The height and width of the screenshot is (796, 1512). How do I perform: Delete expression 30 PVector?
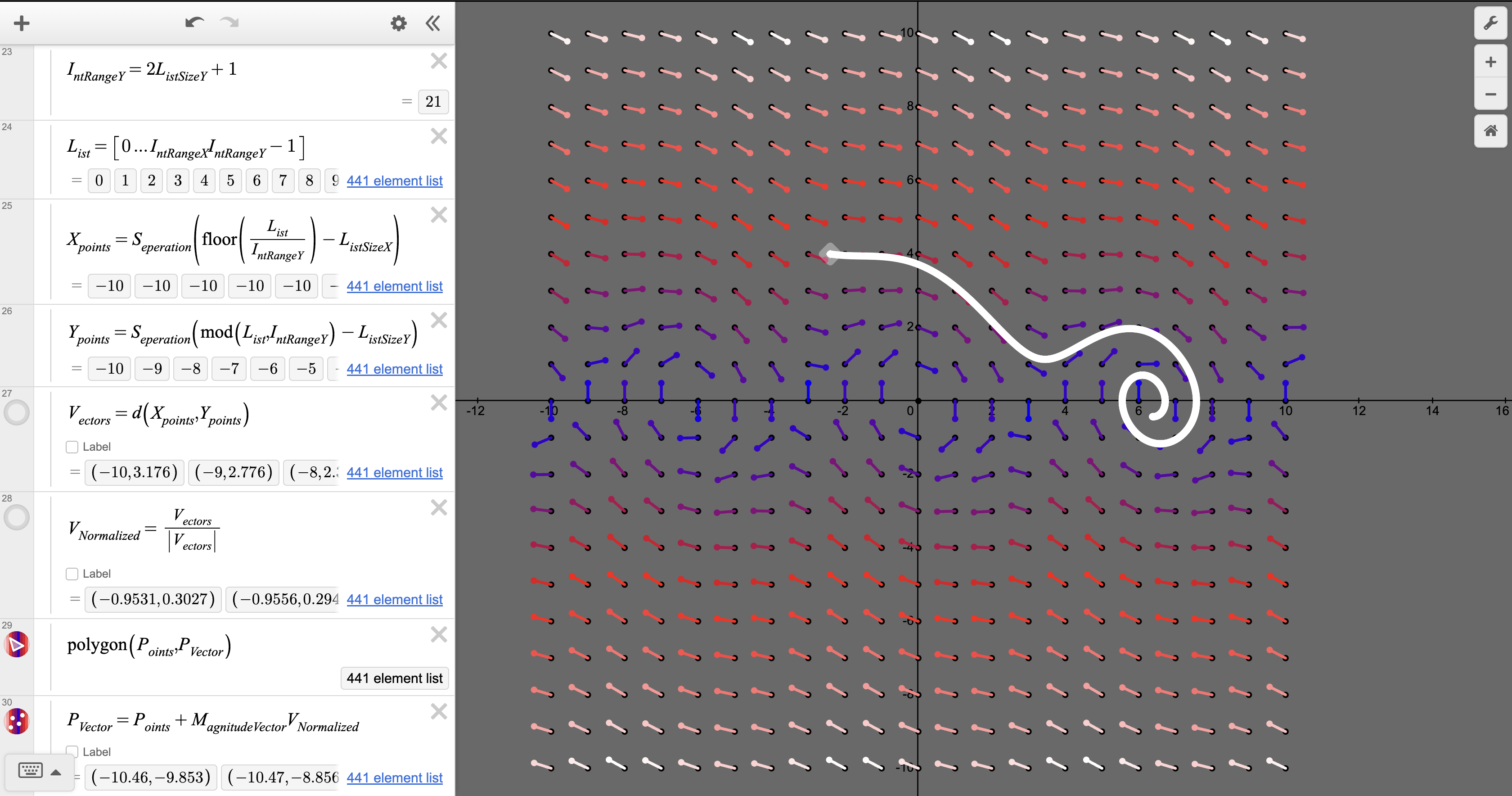(x=438, y=711)
